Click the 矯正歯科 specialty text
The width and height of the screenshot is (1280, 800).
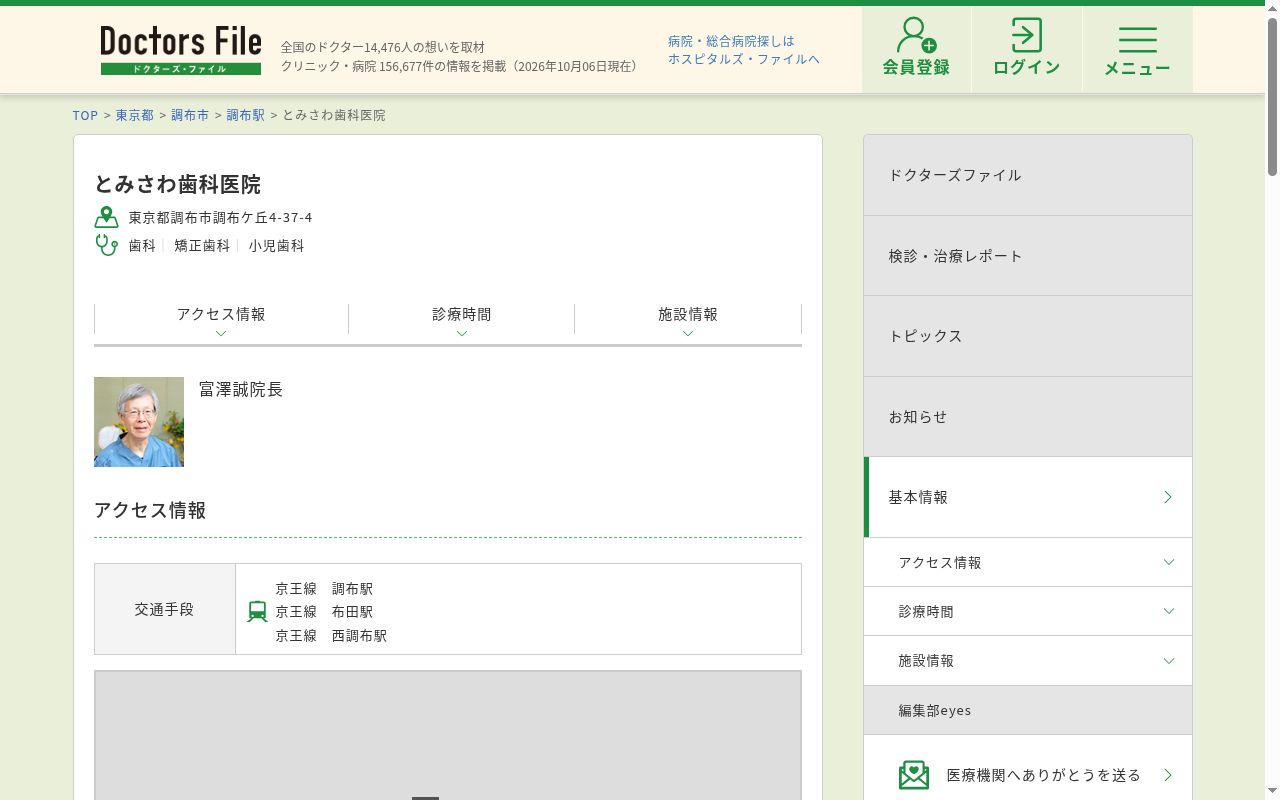tap(202, 245)
